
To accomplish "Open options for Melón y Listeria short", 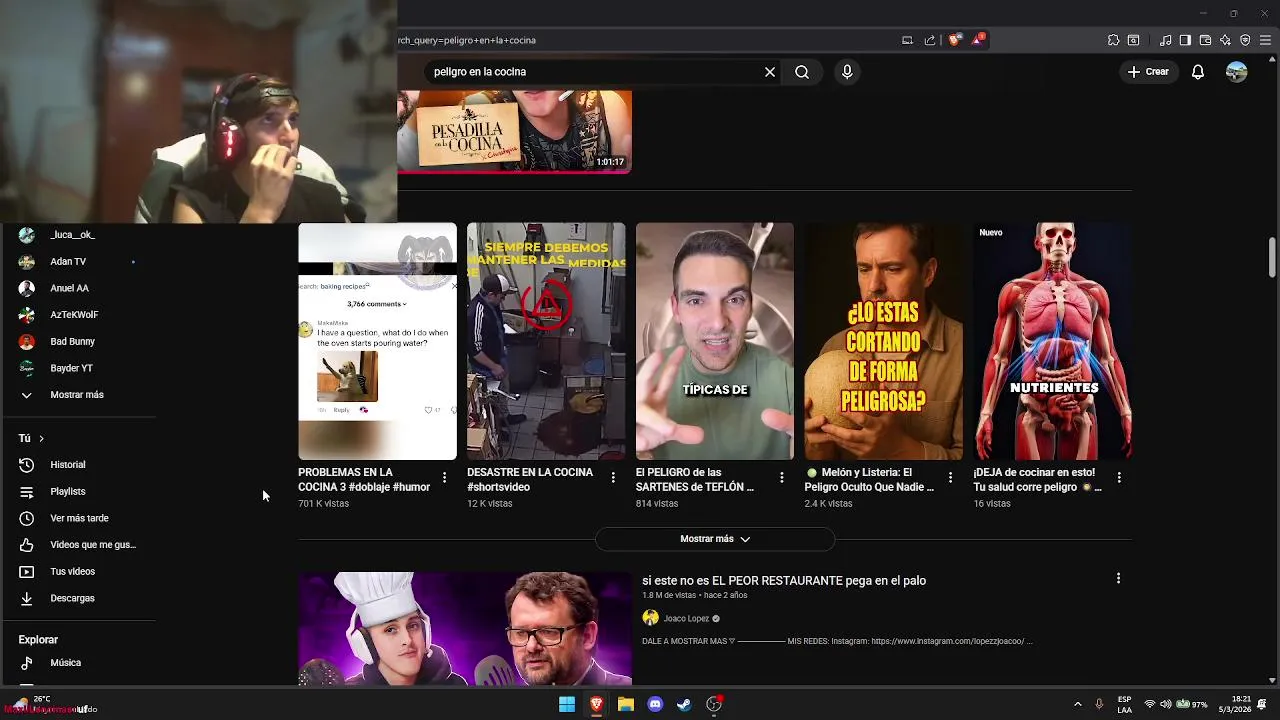I will [x=950, y=478].
